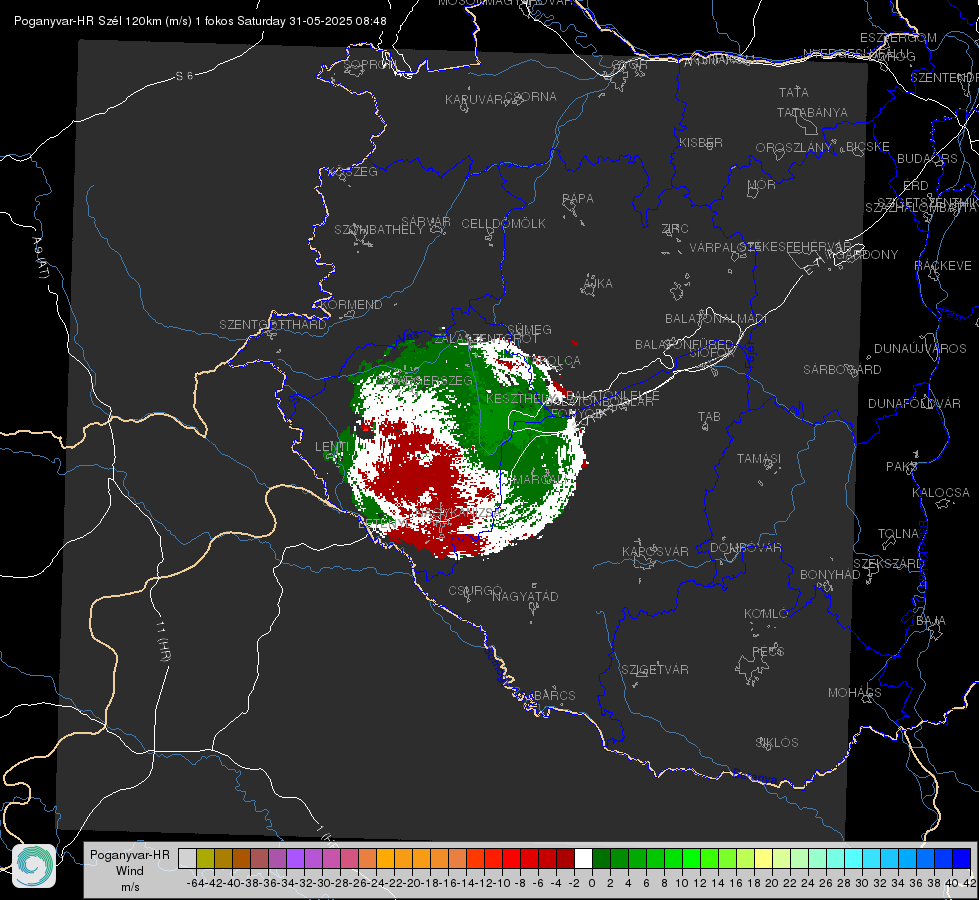This screenshot has height=900, width=979.
Task: Click the TAMÁSI town label
Action: [759, 458]
